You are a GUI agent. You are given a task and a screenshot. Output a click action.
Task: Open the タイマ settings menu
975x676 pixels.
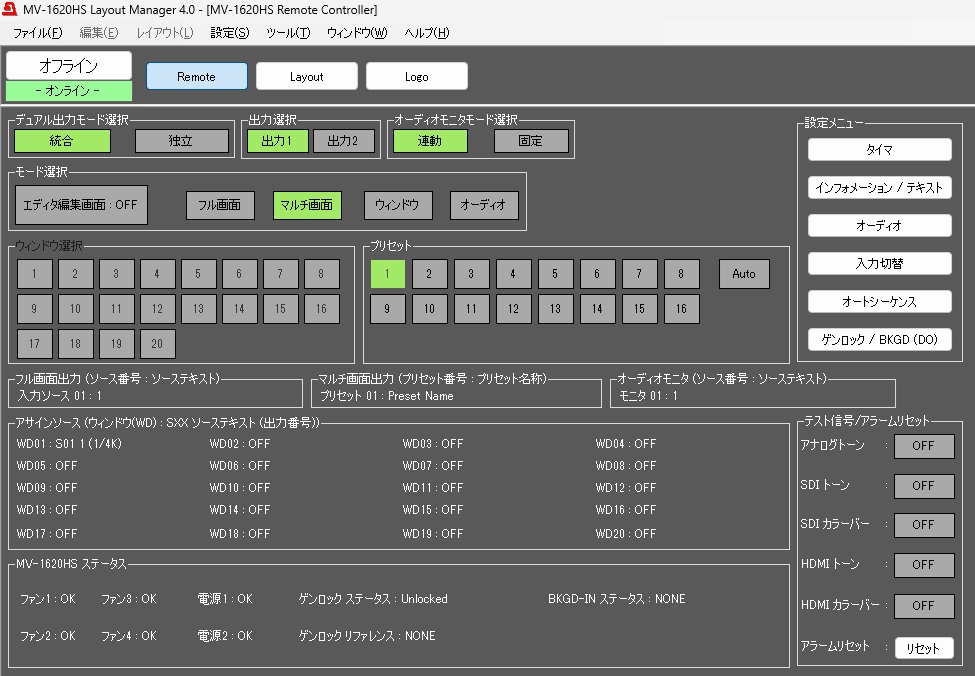tap(879, 150)
